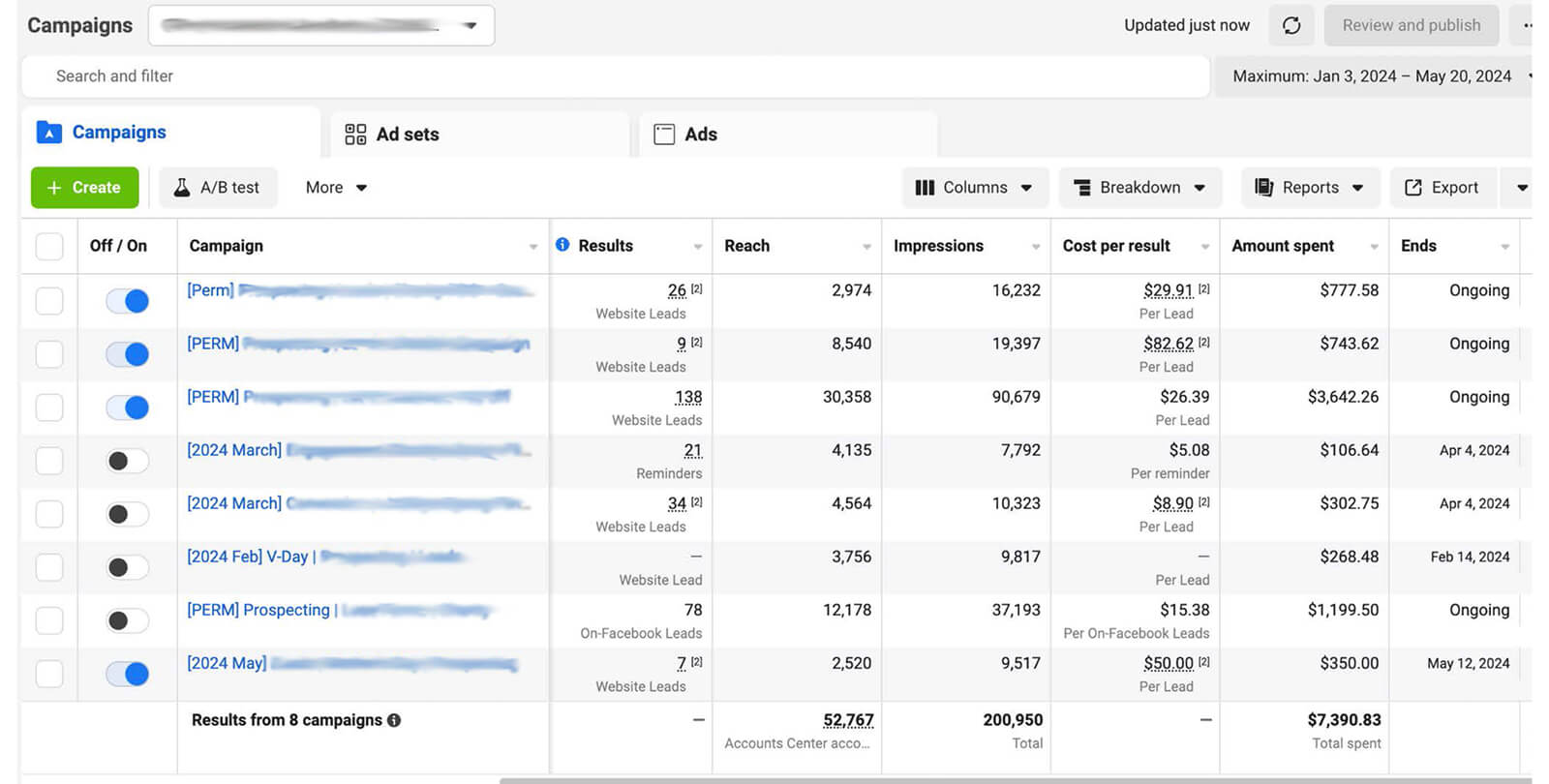Open the blurred ad account dropdown
The width and height of the screenshot is (1549, 784).
click(320, 25)
